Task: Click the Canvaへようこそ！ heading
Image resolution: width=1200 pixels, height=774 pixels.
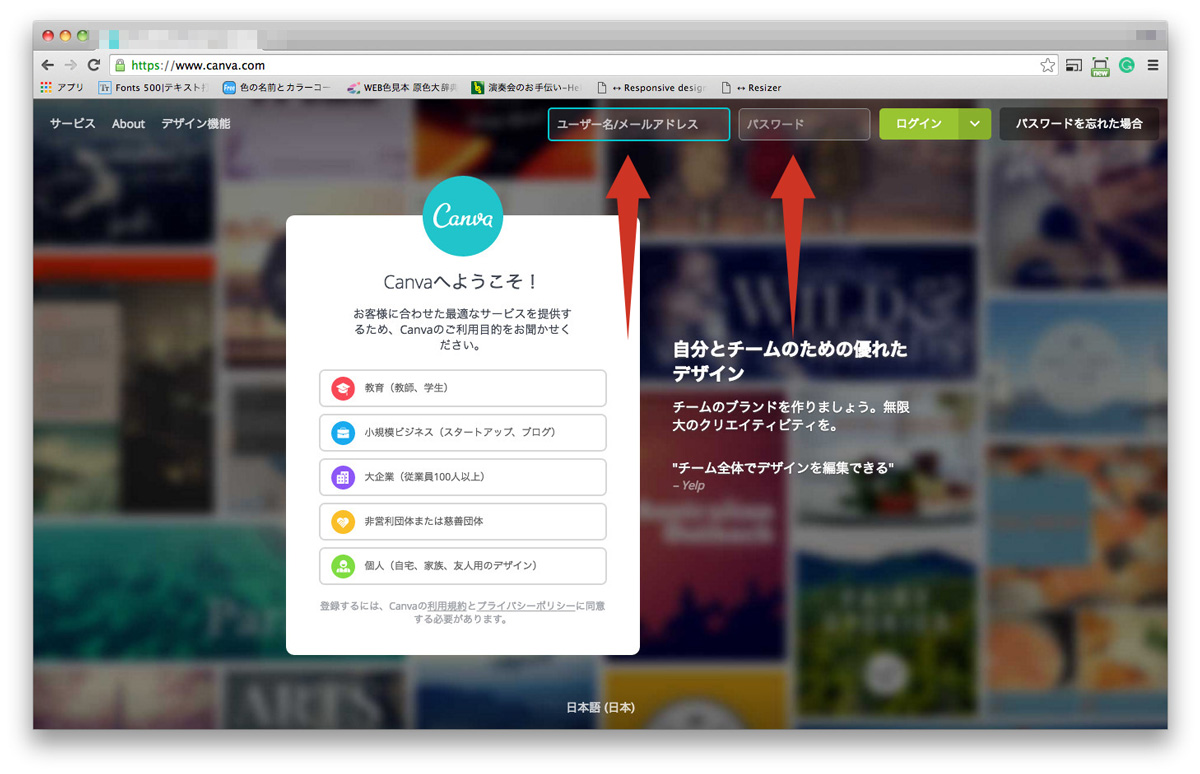Action: click(x=462, y=282)
